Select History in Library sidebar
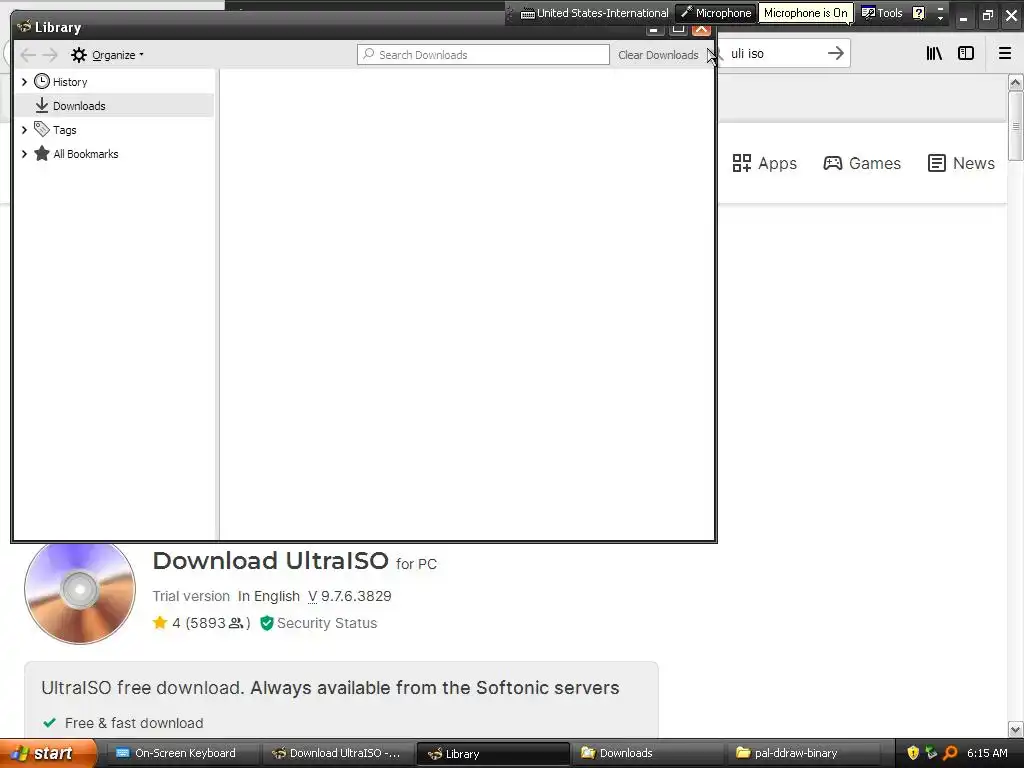Screen dimensions: 1024x768 point(70,82)
